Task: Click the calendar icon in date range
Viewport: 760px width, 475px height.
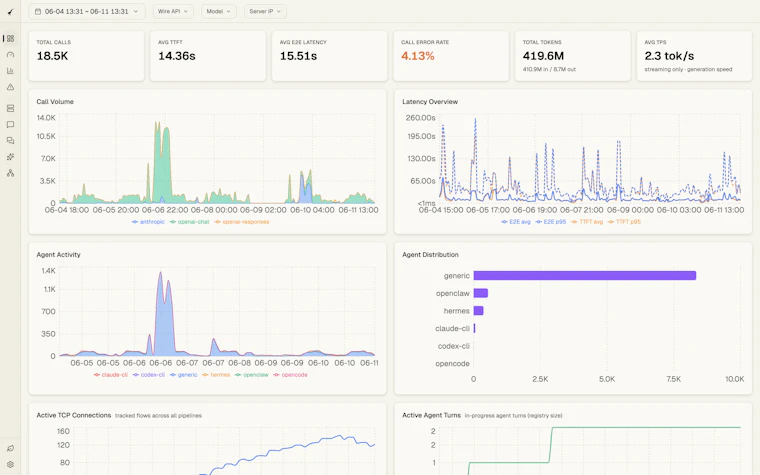Action: click(x=38, y=11)
